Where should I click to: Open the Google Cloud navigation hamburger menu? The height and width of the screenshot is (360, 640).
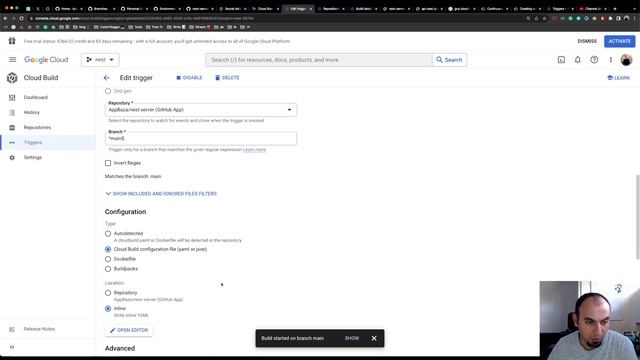point(13,60)
